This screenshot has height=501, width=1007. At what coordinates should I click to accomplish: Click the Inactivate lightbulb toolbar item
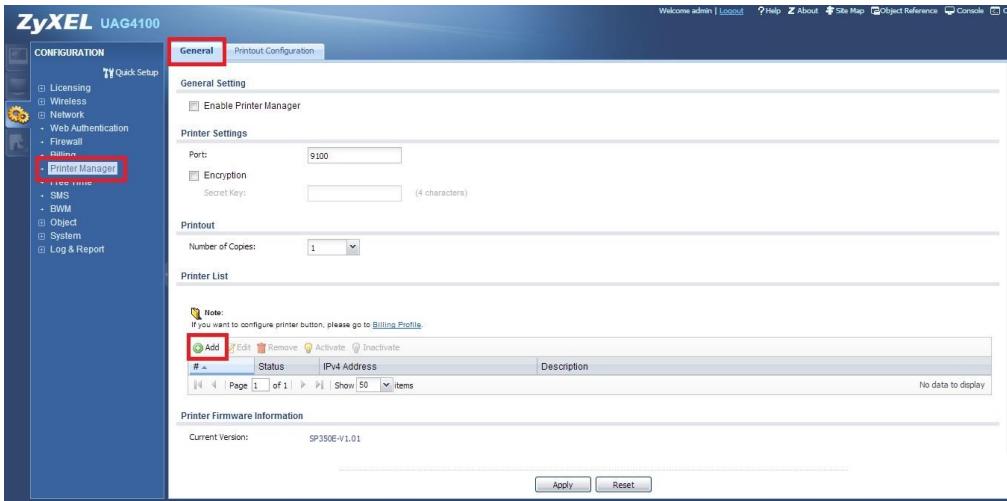(x=376, y=347)
